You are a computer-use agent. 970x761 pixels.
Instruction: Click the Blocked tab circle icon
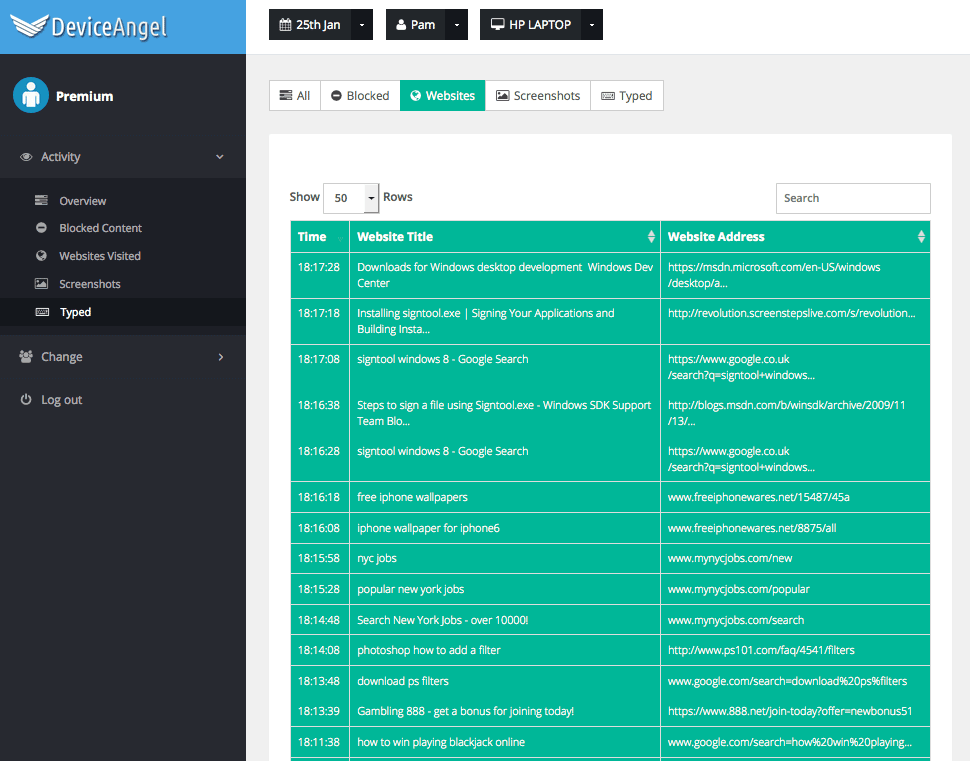337,95
